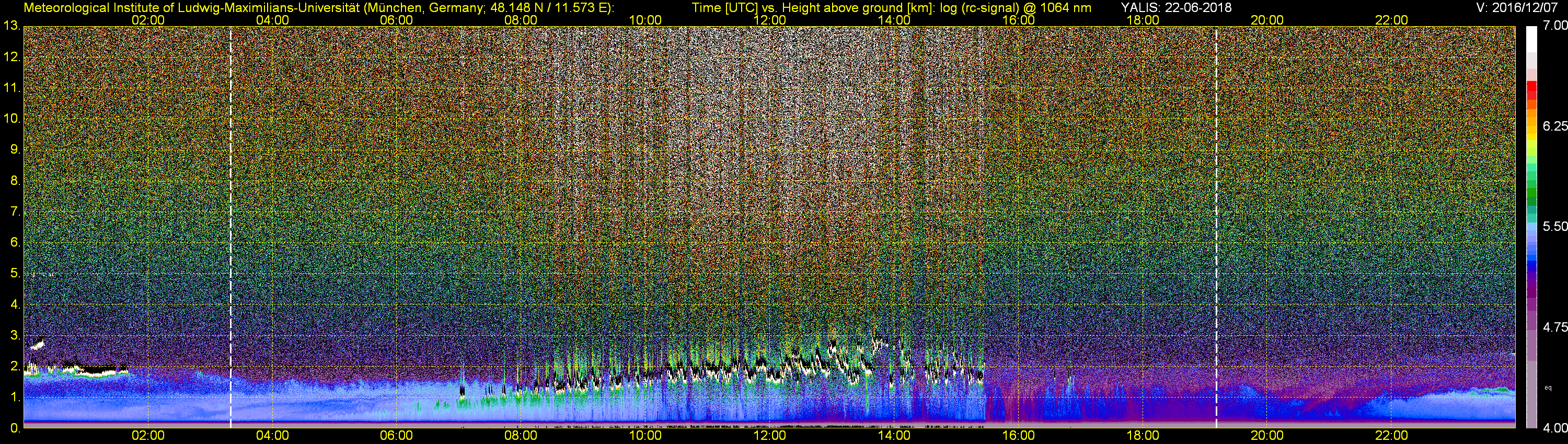Image resolution: width=1568 pixels, height=444 pixels.
Task: Click the 7.00 label at top of color scale
Action: point(1554,26)
